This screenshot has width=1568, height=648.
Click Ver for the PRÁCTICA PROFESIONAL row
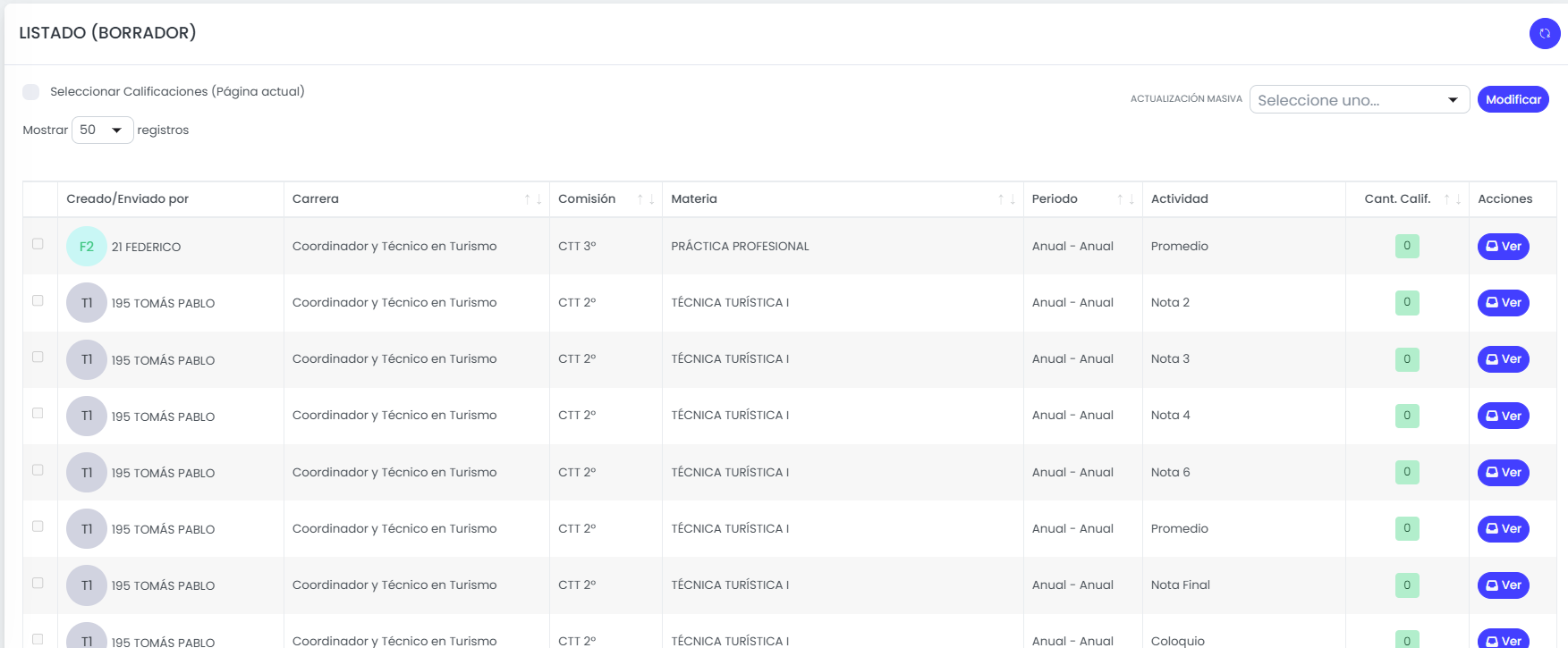click(1504, 247)
